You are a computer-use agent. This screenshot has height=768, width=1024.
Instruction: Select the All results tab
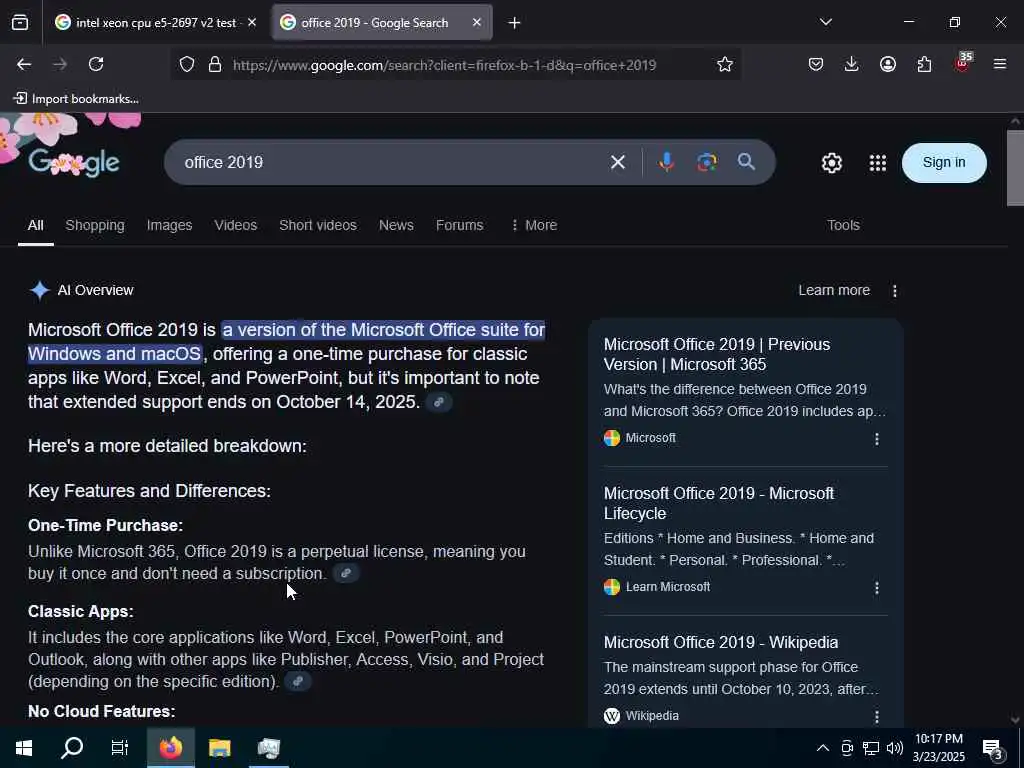(35, 225)
